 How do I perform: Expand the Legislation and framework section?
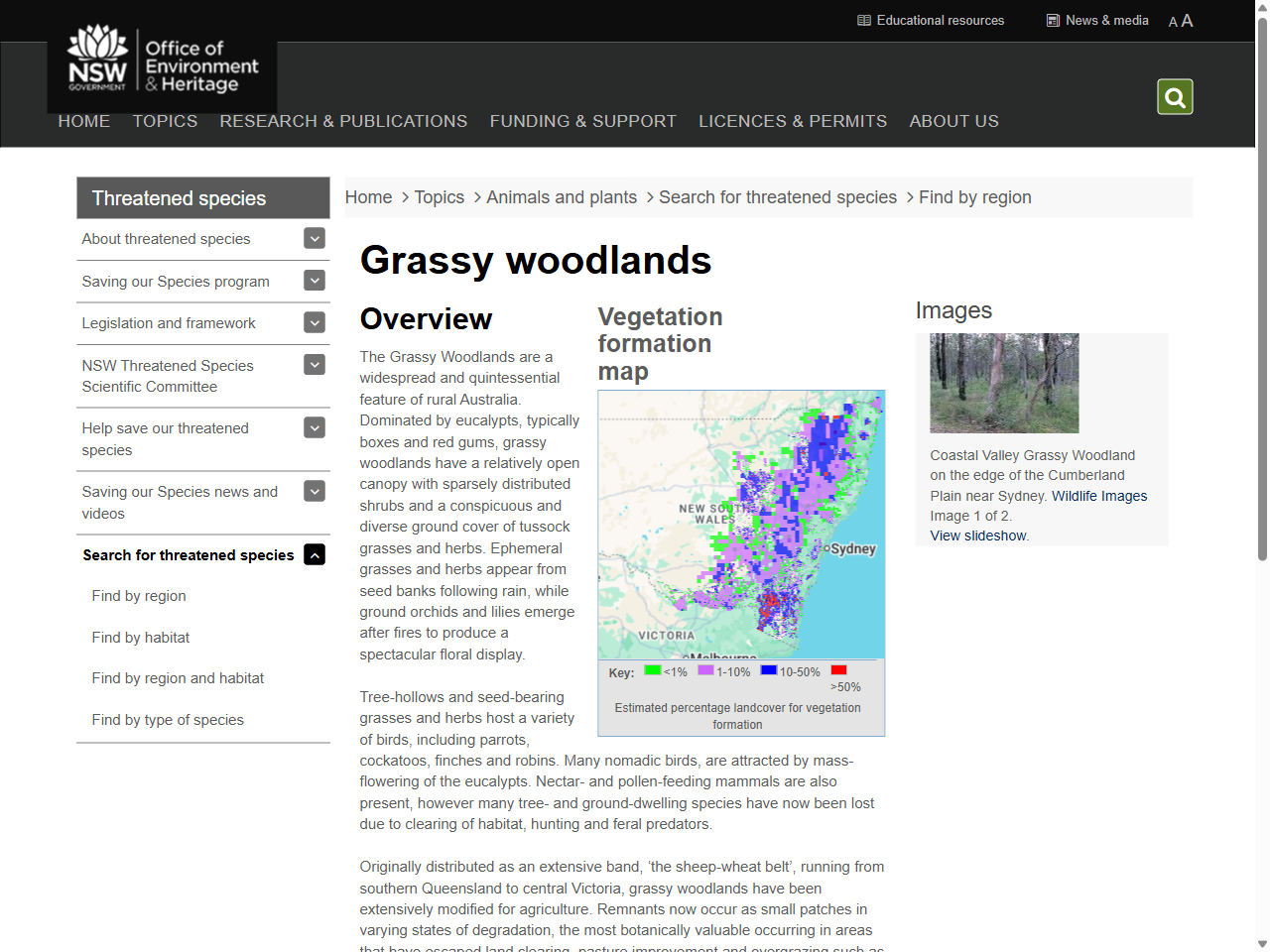[x=314, y=322]
